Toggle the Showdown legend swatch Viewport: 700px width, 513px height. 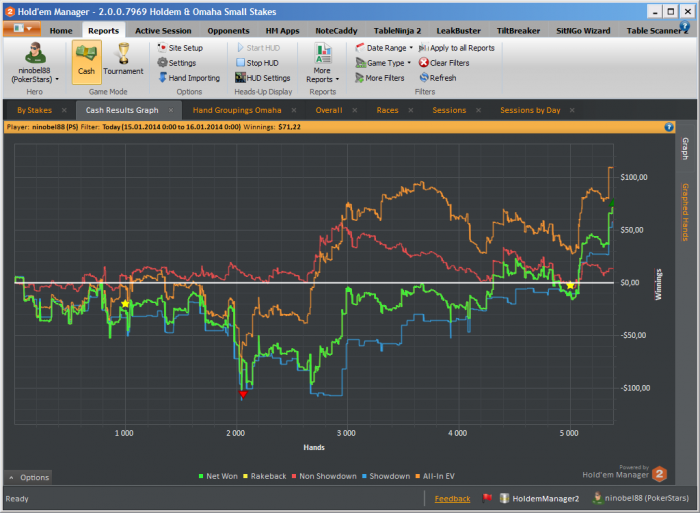coord(364,476)
